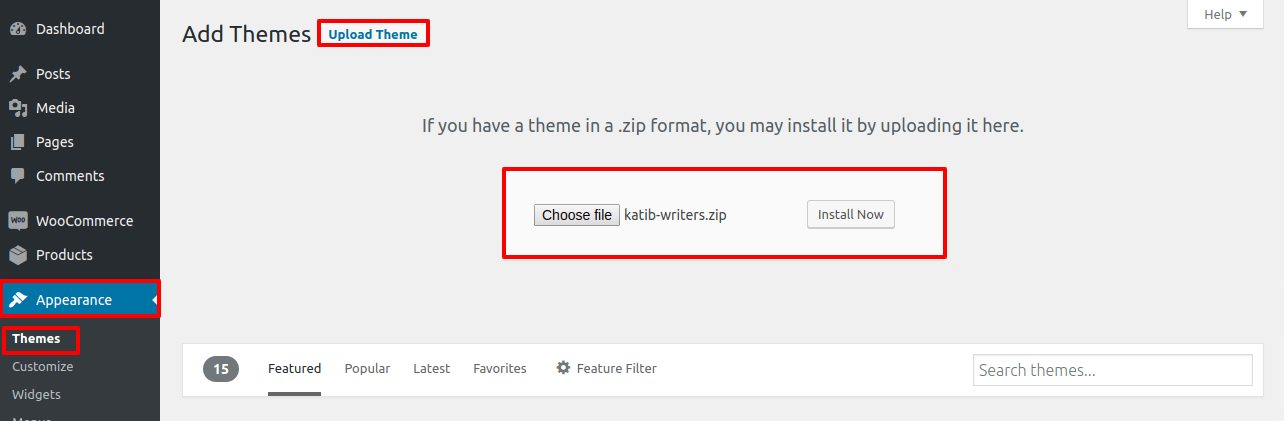
Task: Click the Appearance paintbrush icon
Action: (18, 300)
